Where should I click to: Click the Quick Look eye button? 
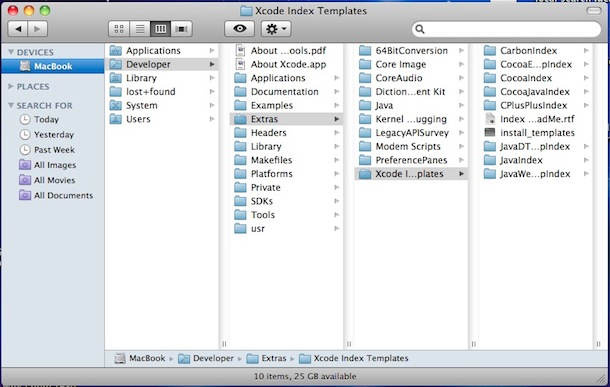[x=240, y=29]
